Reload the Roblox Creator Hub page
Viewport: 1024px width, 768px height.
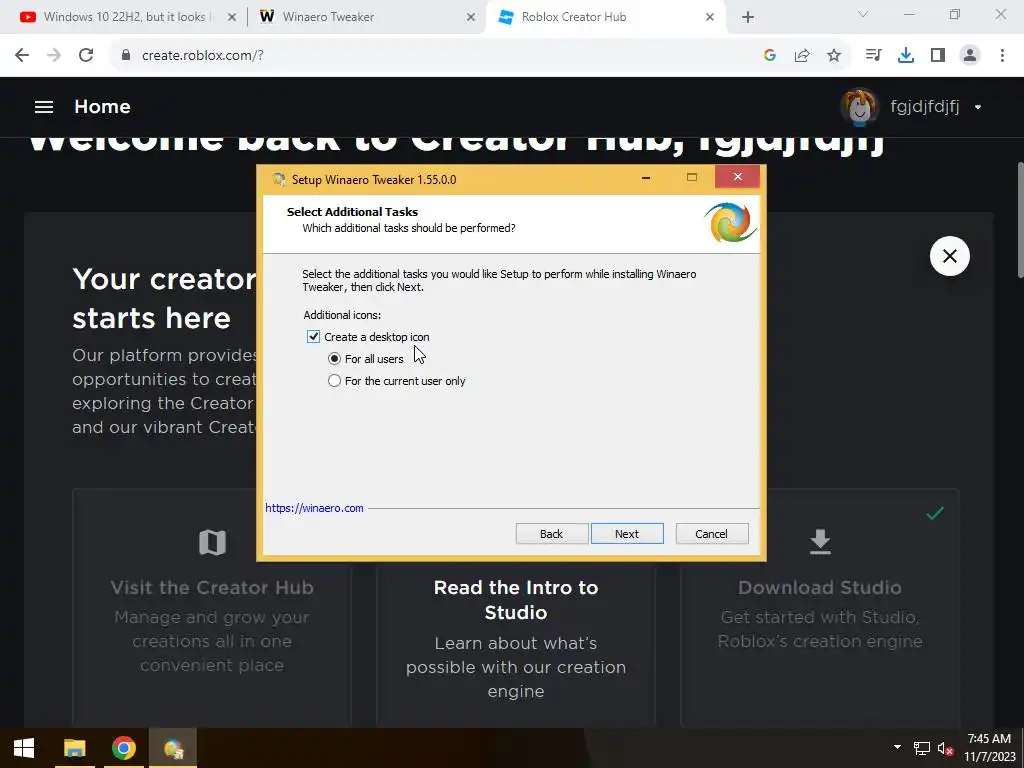click(86, 56)
